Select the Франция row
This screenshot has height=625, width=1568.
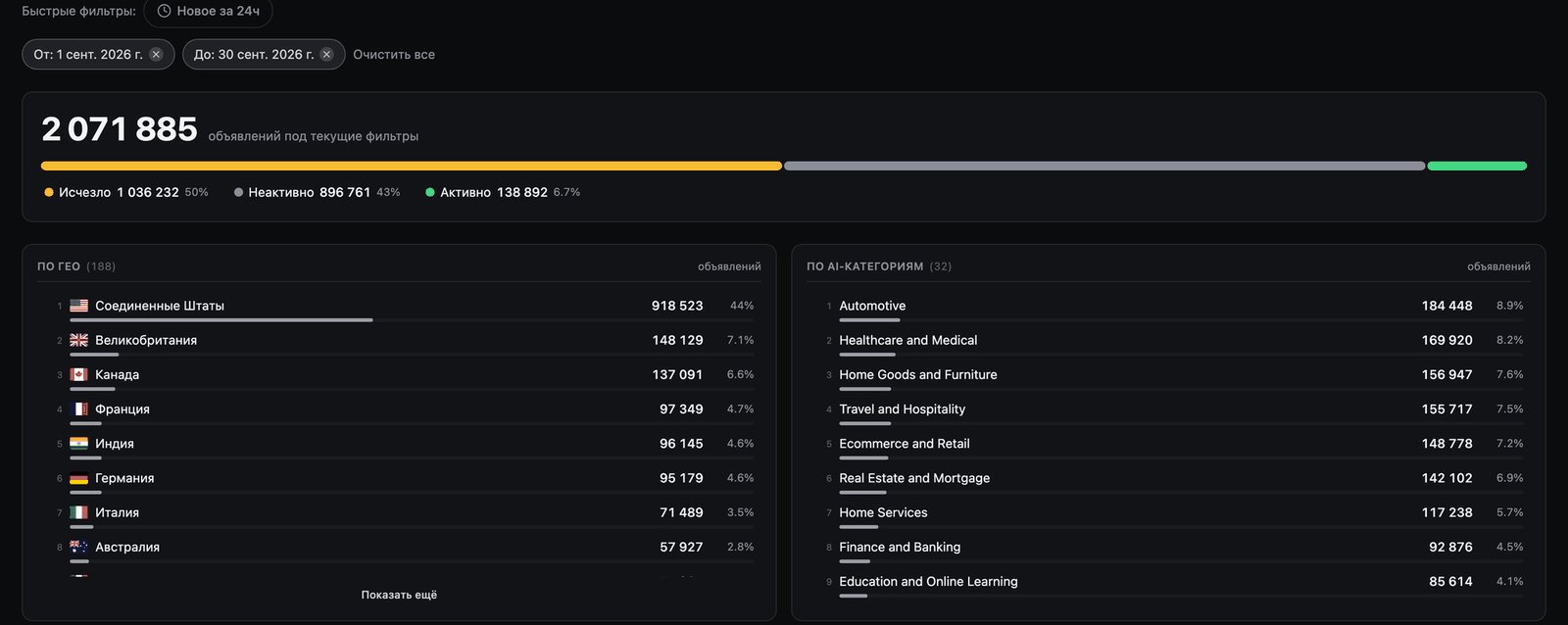tap(399, 410)
